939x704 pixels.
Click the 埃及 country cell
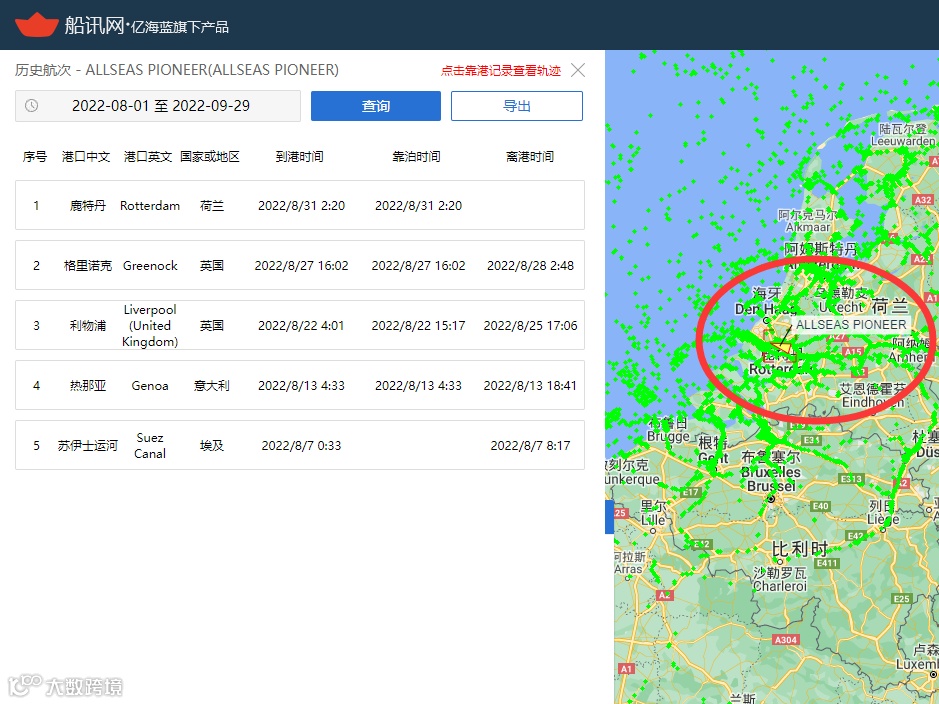(x=211, y=445)
